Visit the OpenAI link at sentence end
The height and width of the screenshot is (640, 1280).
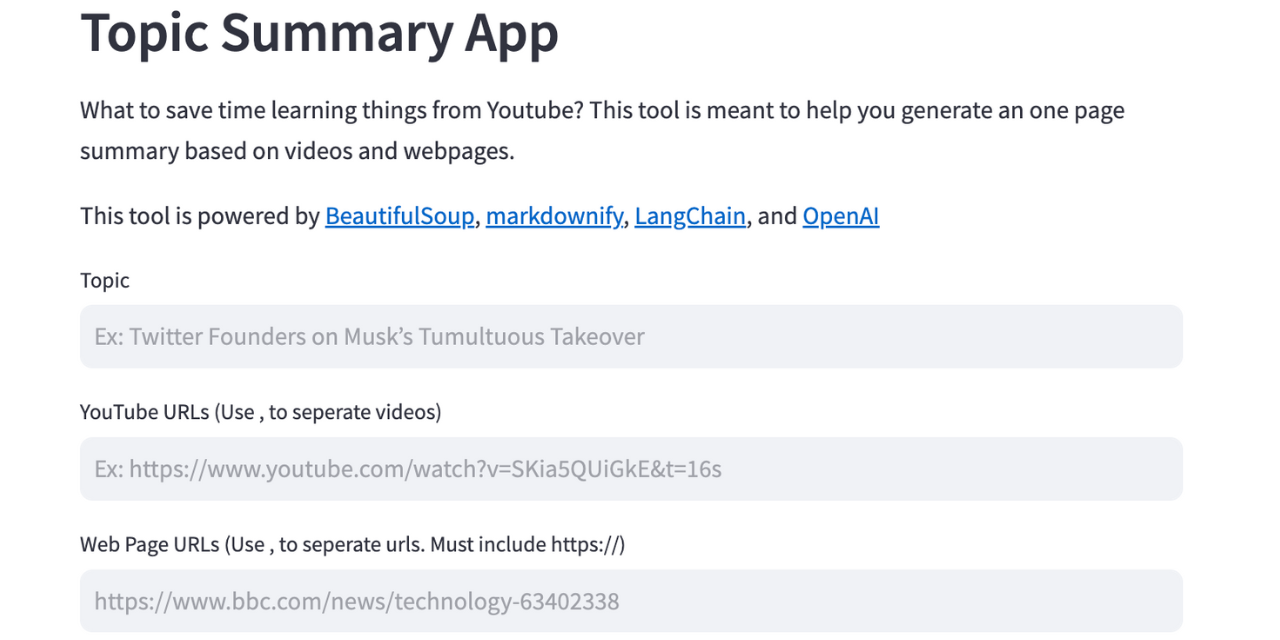(x=840, y=216)
